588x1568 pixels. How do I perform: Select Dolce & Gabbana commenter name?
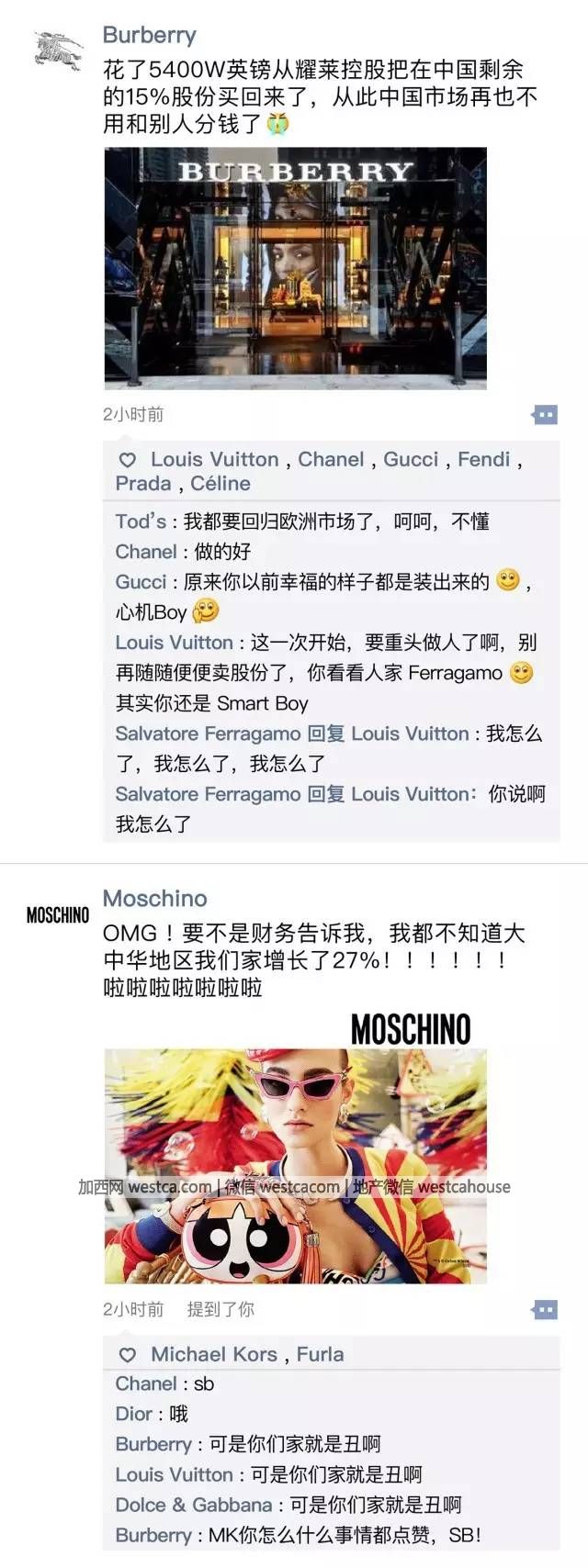point(194,1505)
